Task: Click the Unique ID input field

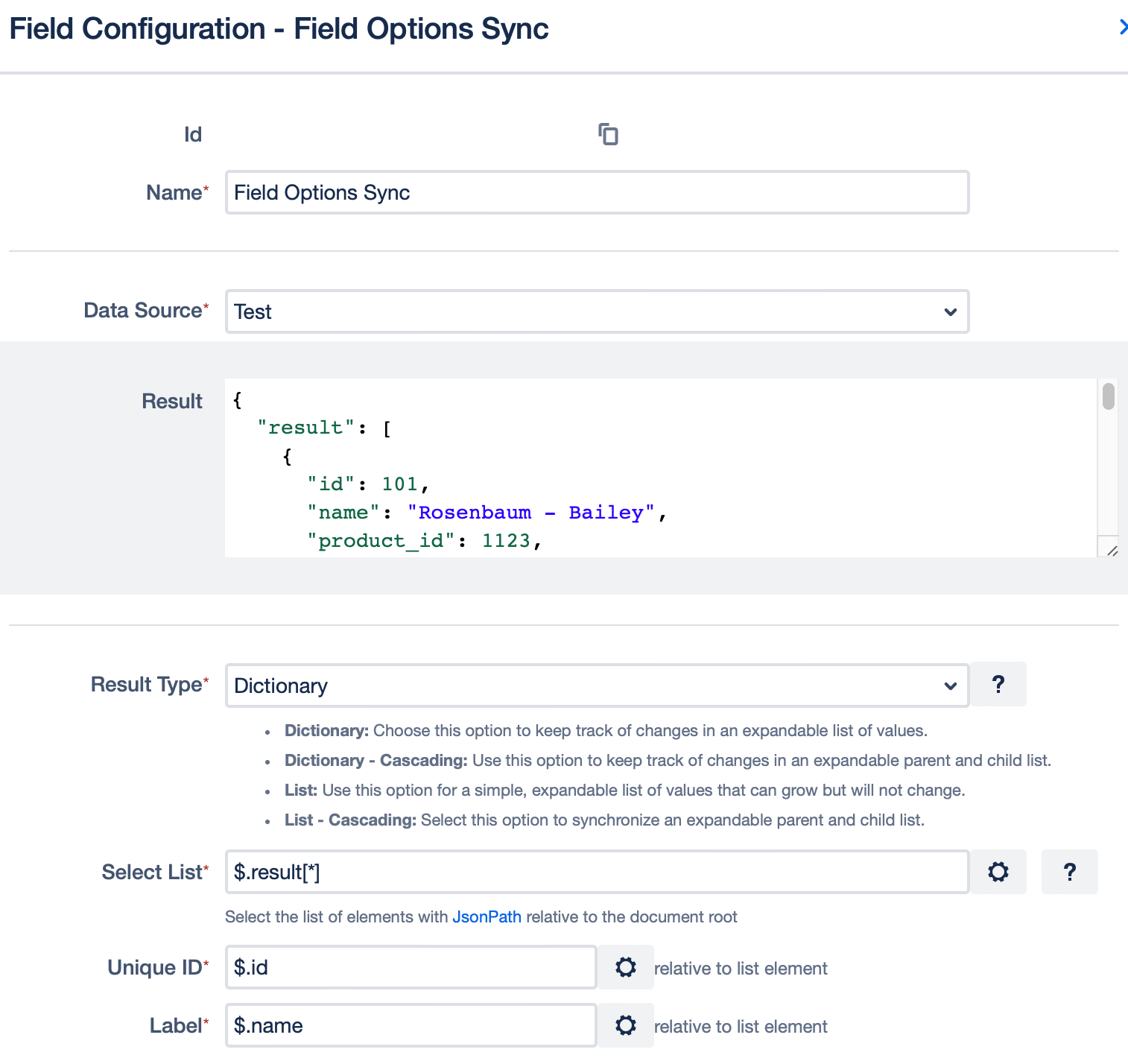Action: pos(411,967)
